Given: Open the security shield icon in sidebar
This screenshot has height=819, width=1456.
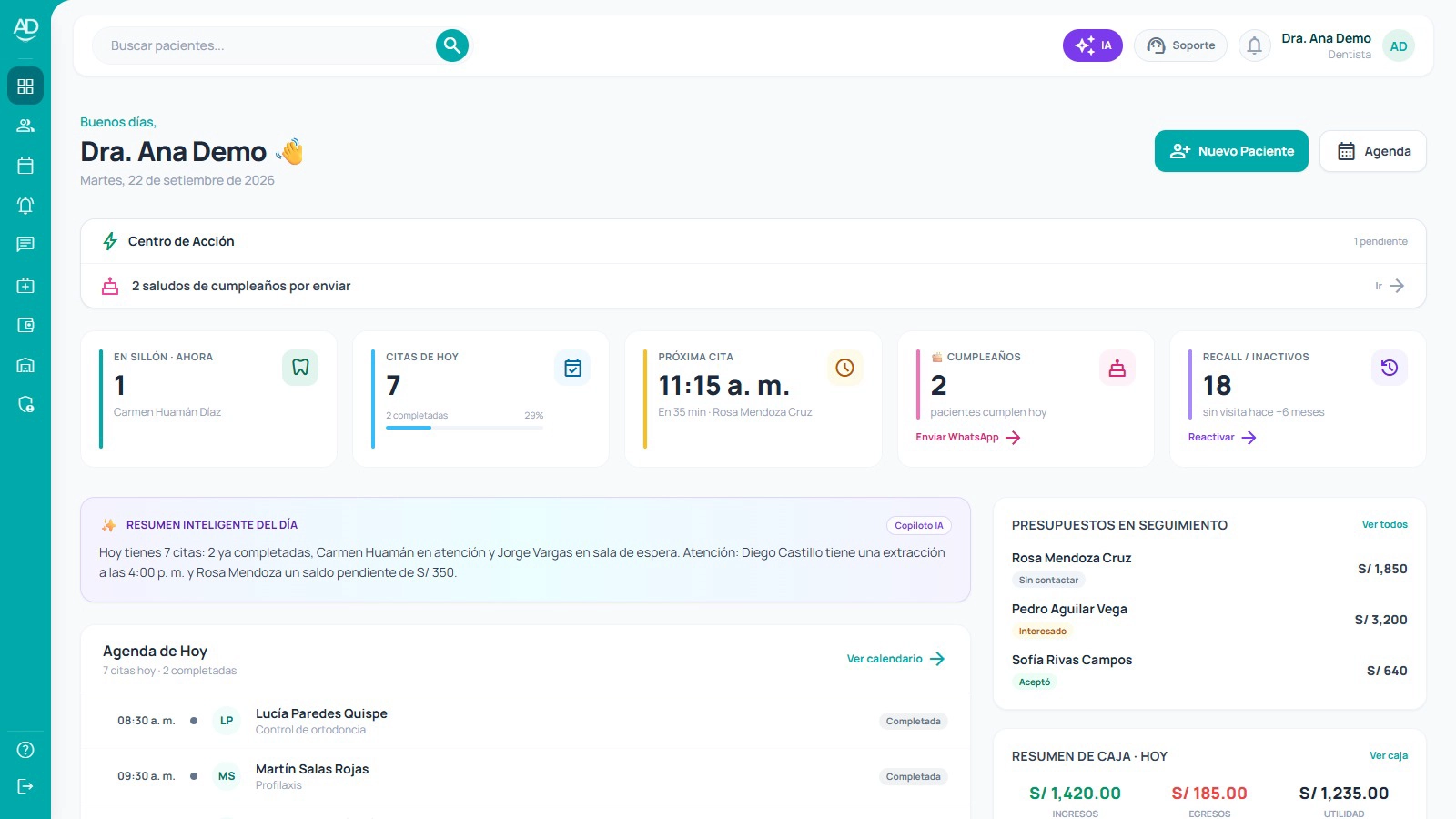Looking at the screenshot, I should tap(25, 404).
